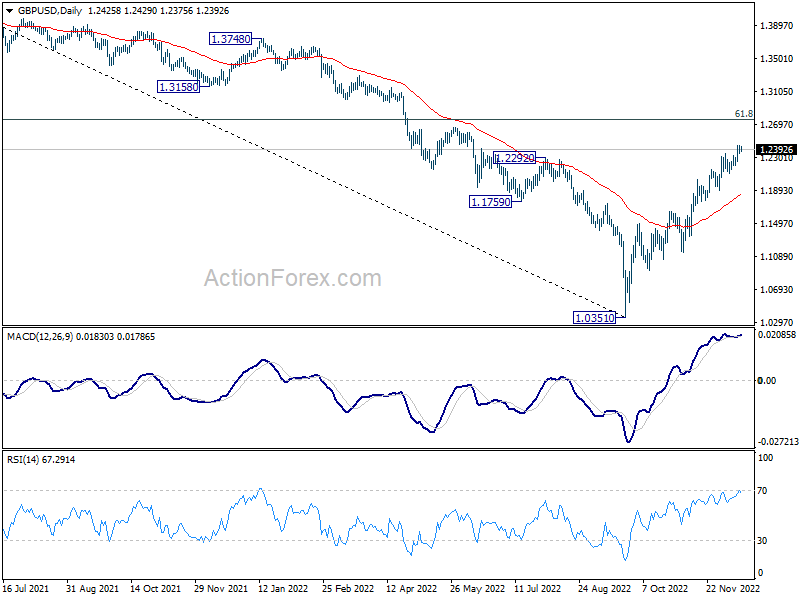
Task: Select the 1.31580 price label
Action: (179, 87)
